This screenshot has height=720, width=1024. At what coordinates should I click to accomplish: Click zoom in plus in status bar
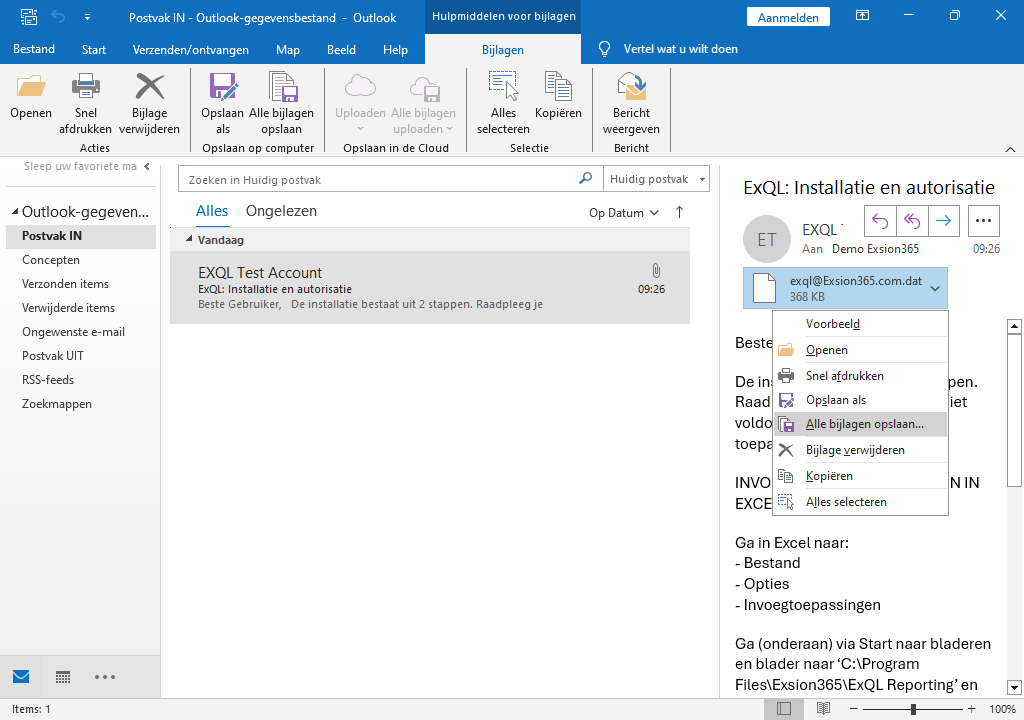click(972, 709)
